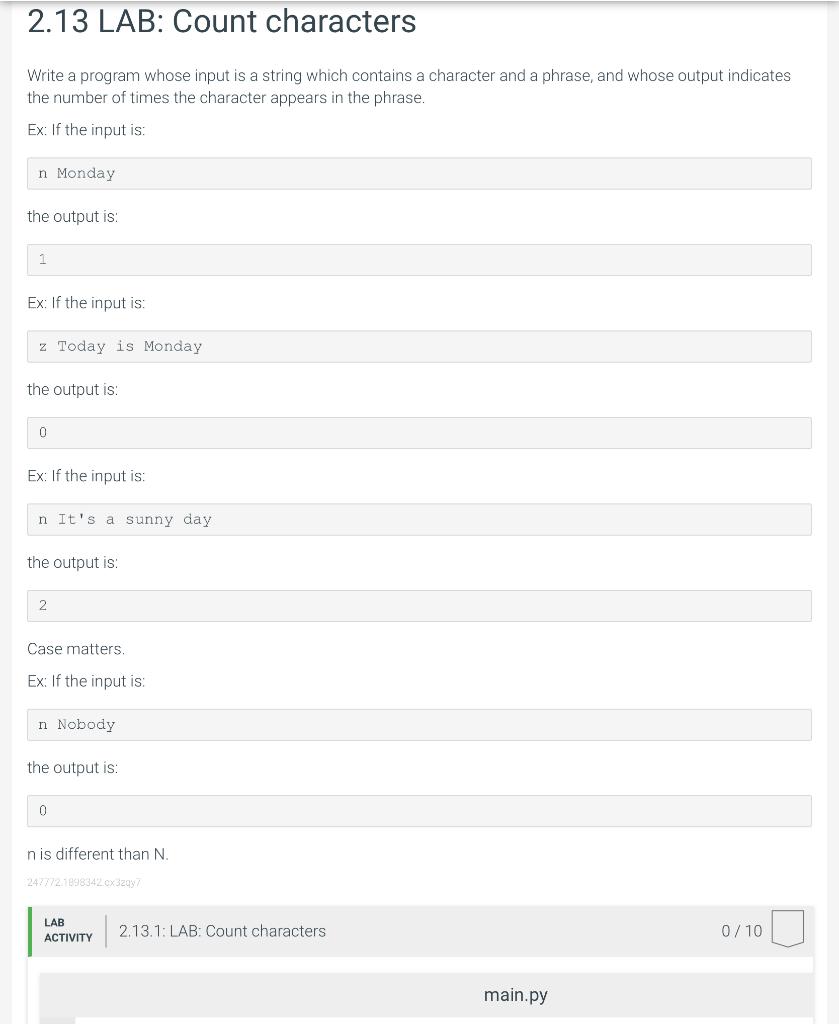Open the main.py file tab
Image resolution: width=839 pixels, height=1024 pixels.
[515, 995]
